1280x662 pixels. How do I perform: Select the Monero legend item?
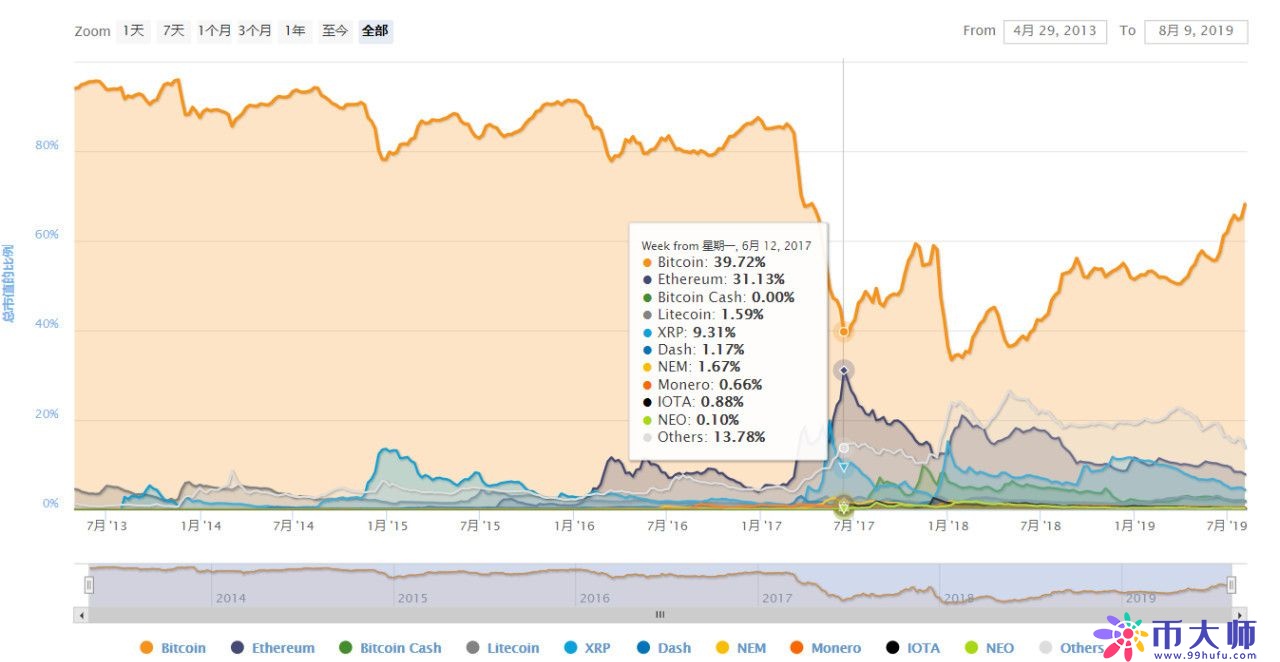tap(826, 647)
